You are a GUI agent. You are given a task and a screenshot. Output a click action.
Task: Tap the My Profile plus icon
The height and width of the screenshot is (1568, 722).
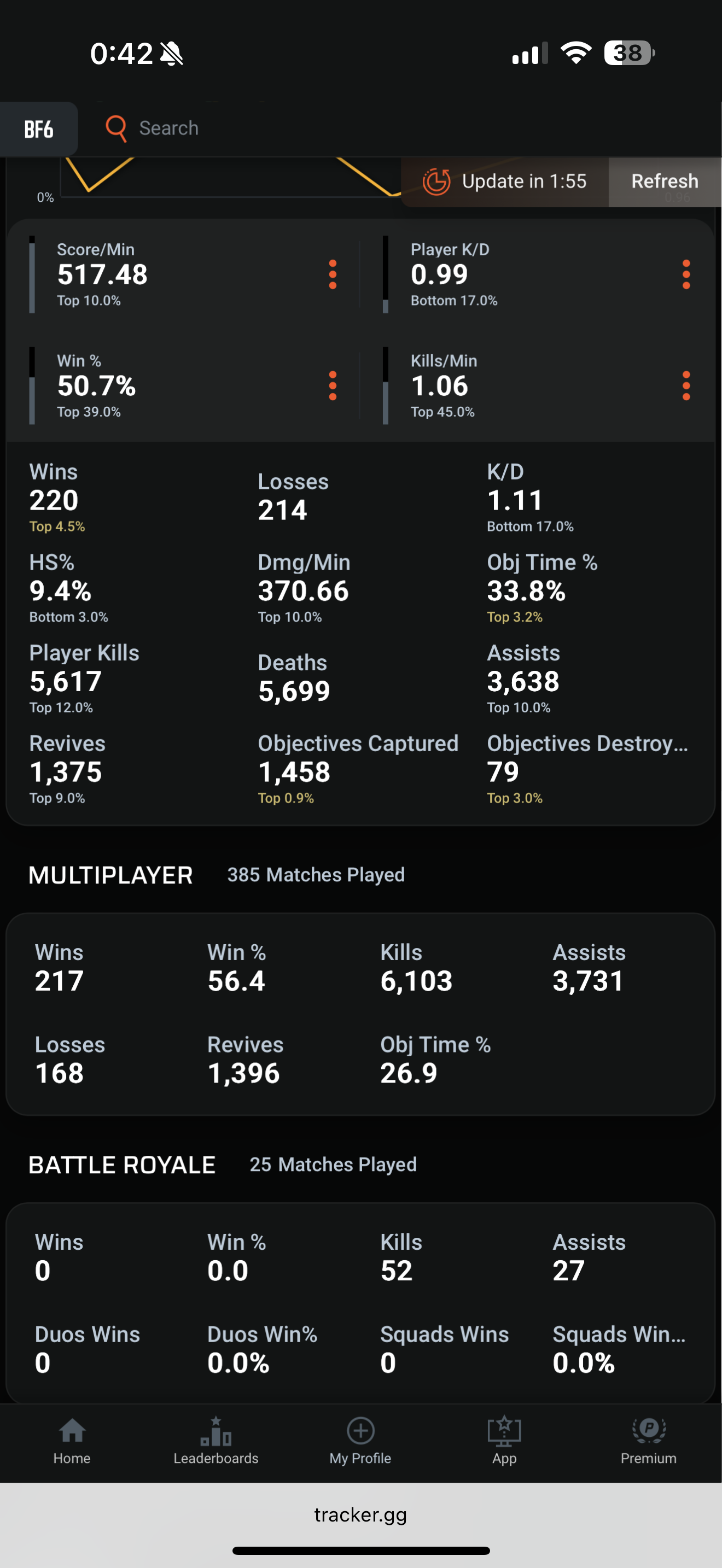(360, 1430)
